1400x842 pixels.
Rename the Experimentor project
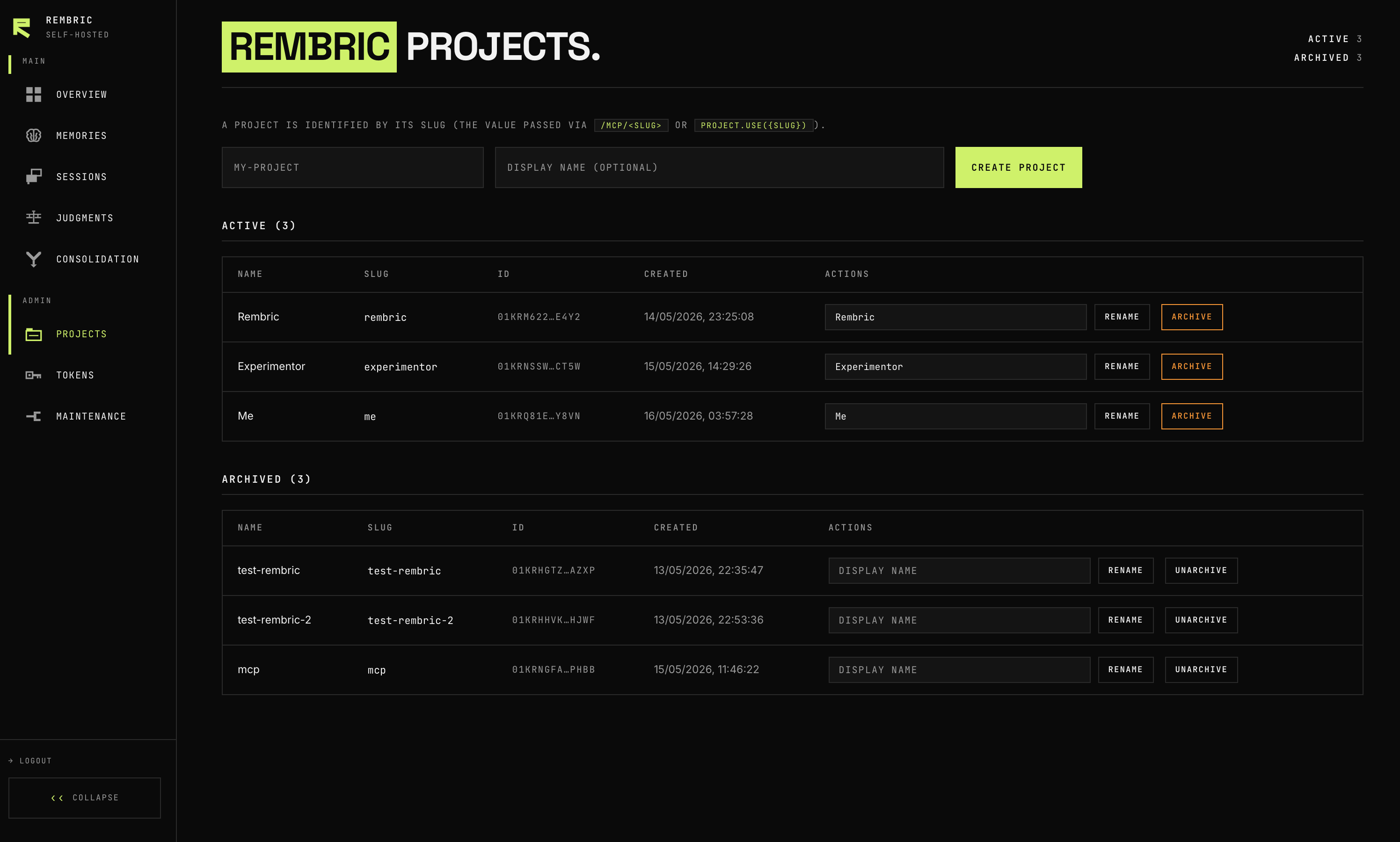[x=1122, y=367]
